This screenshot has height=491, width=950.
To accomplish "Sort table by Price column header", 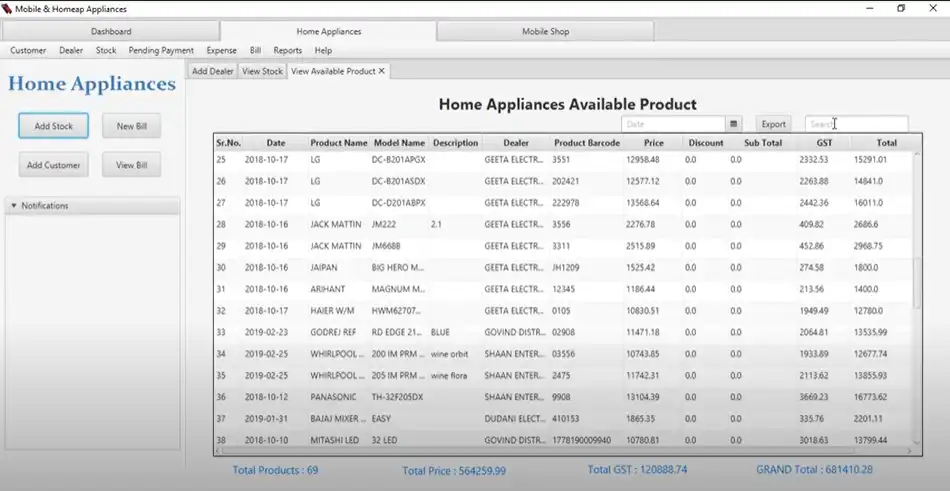I will [x=653, y=143].
